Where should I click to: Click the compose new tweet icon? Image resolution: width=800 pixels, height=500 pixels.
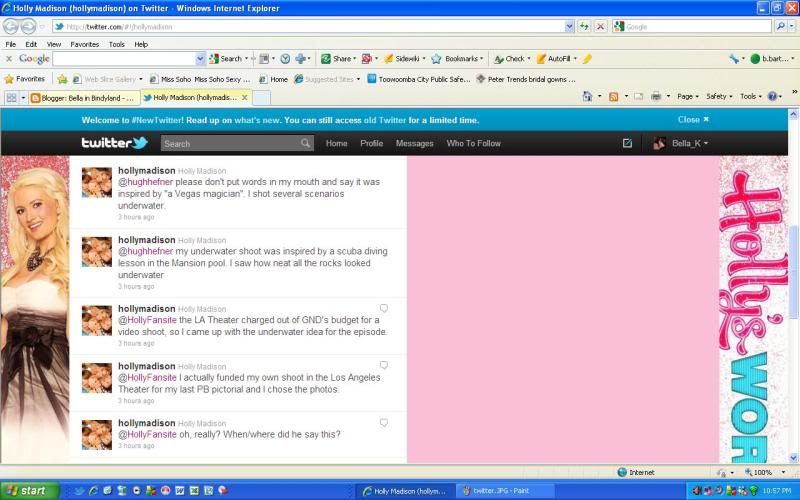click(627, 143)
